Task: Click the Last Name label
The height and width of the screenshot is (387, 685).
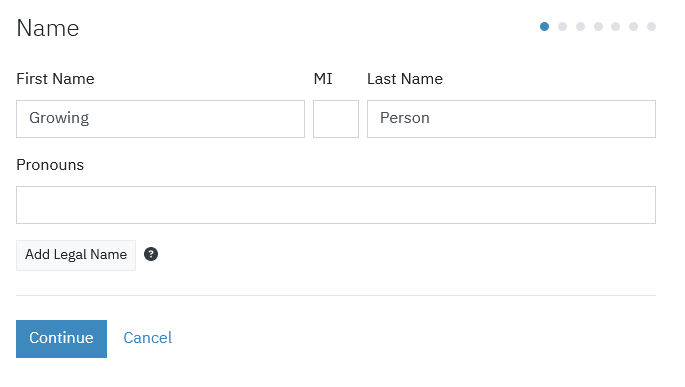Action: (405, 79)
